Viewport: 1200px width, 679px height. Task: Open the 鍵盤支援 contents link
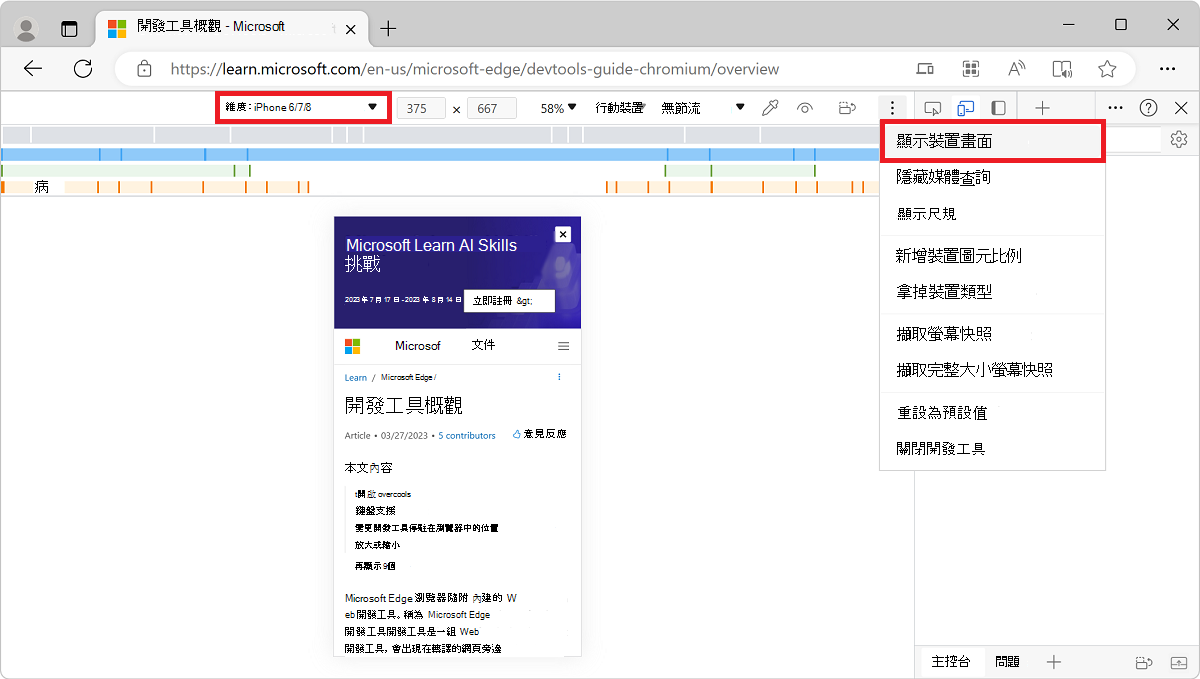click(375, 510)
